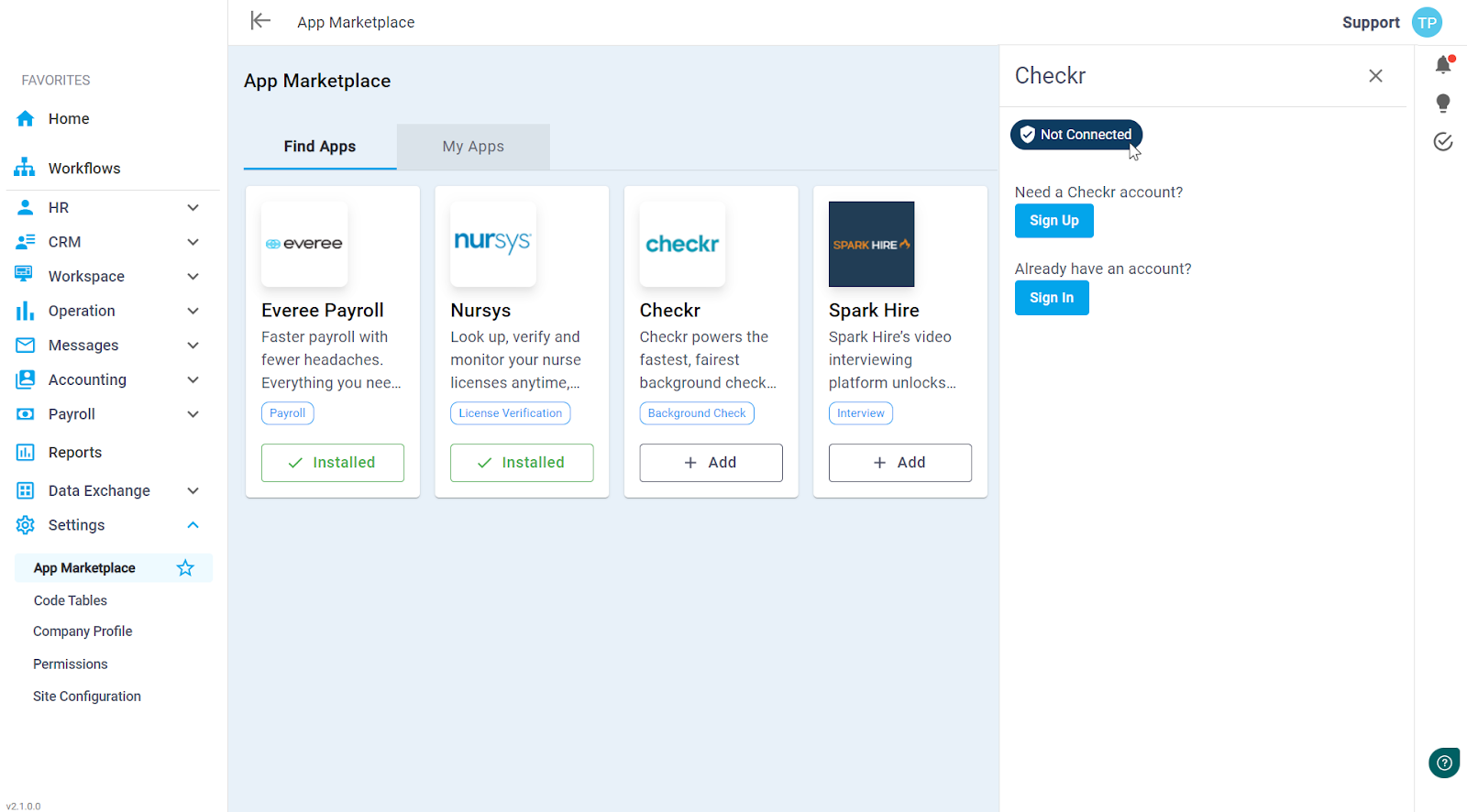Click the Not Connected status badge
Image resolution: width=1467 pixels, height=812 pixels.
click(x=1076, y=135)
